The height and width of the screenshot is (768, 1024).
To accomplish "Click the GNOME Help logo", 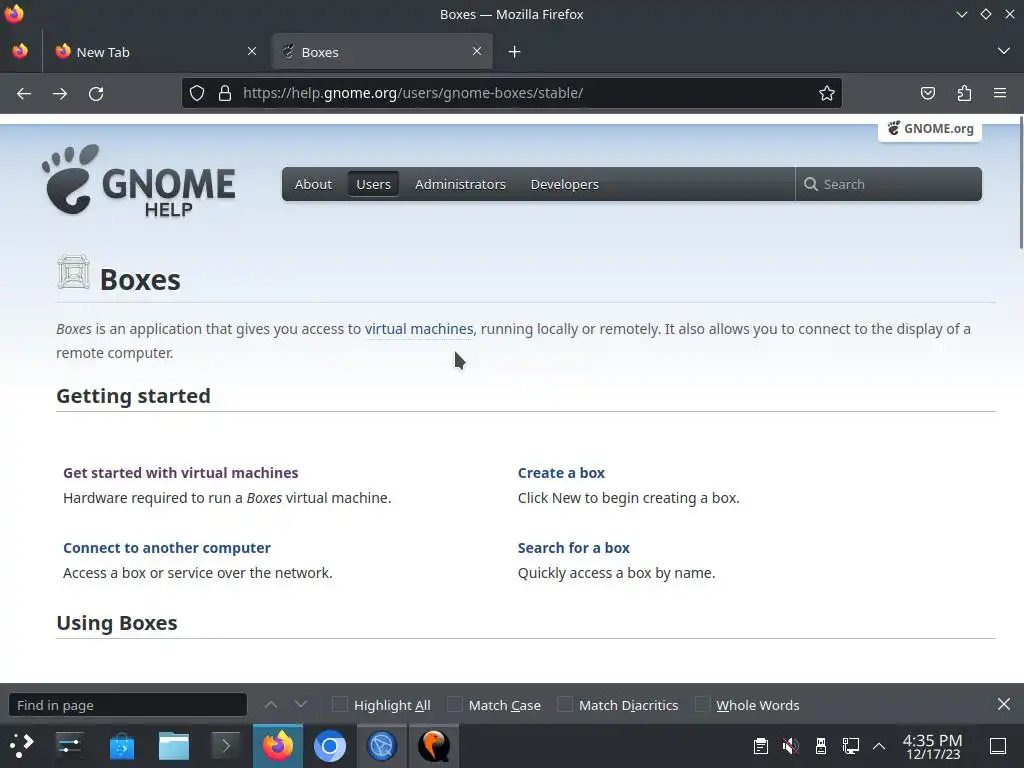I will (x=138, y=181).
